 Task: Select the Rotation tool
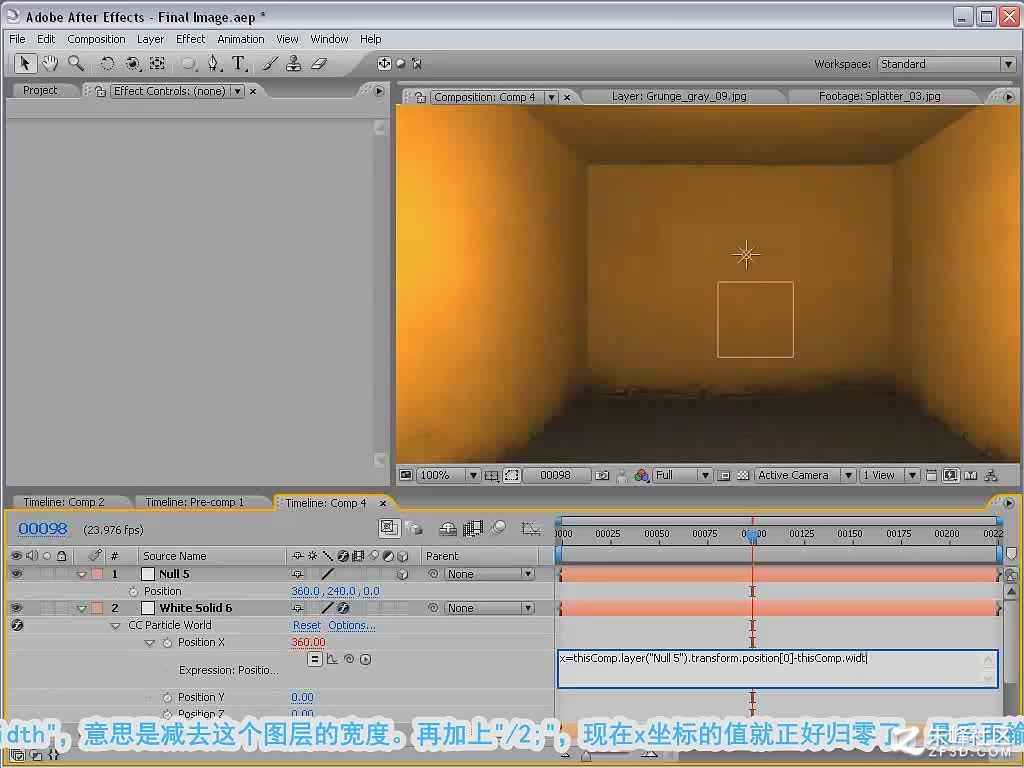tap(107, 63)
